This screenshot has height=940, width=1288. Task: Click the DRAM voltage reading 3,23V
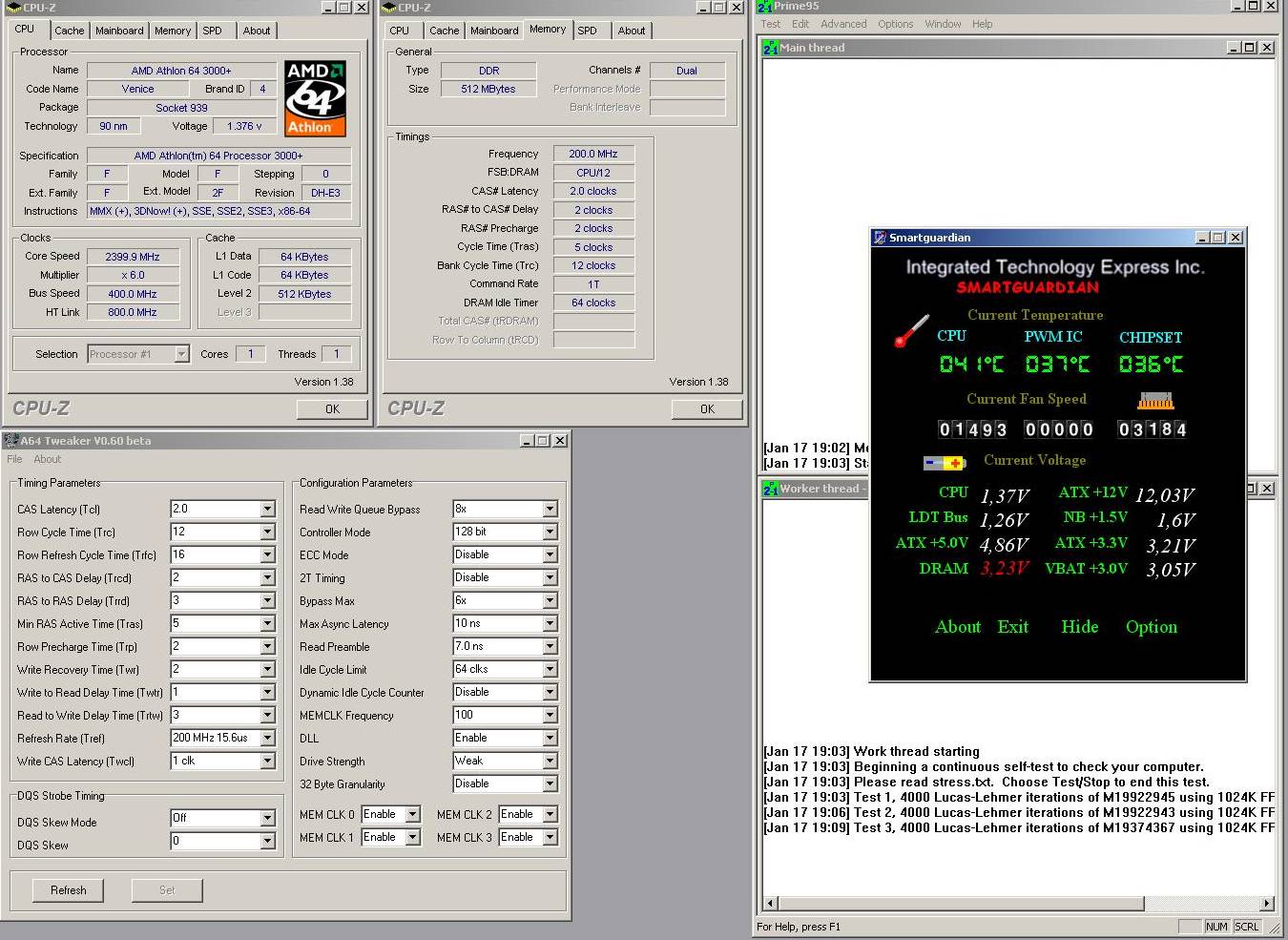pos(1005,569)
